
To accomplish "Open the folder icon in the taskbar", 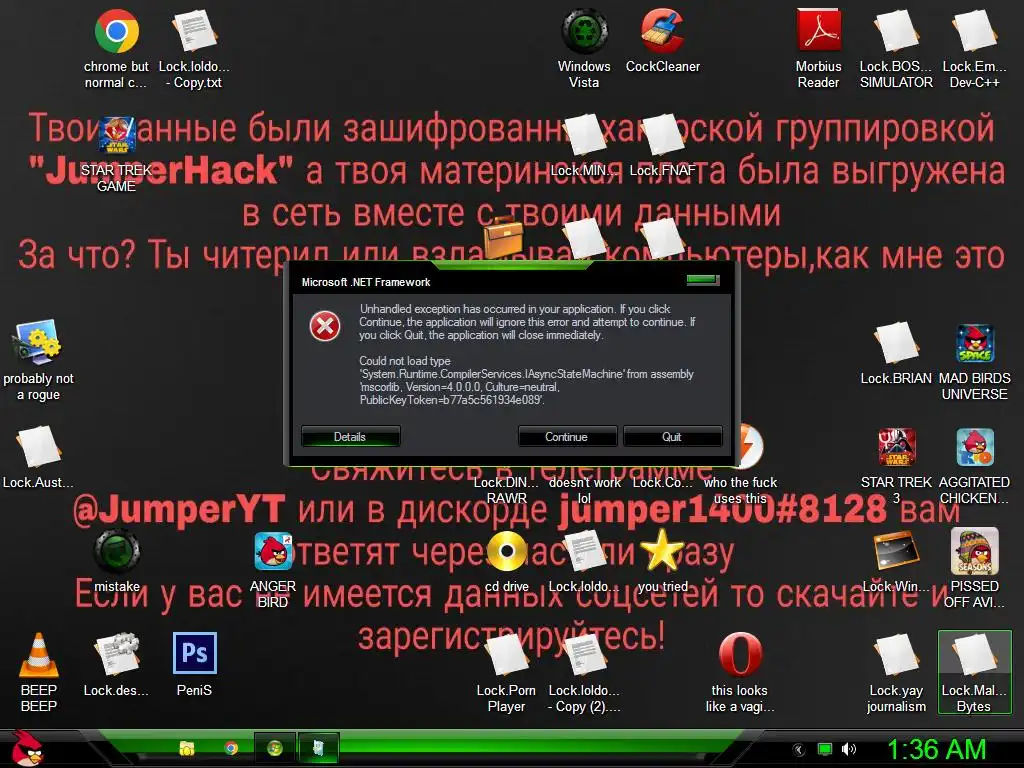I will (x=187, y=748).
